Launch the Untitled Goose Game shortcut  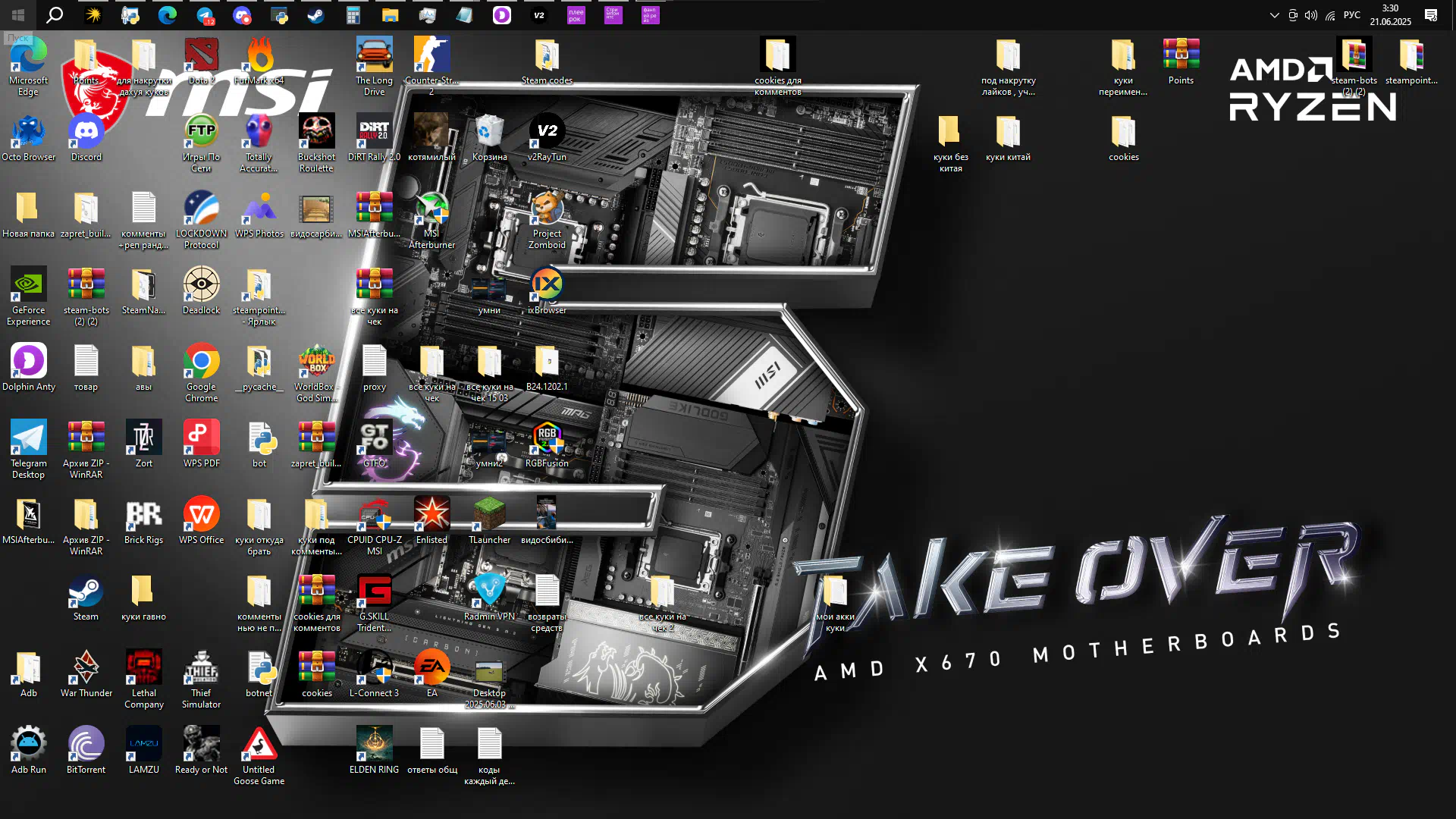(x=259, y=755)
